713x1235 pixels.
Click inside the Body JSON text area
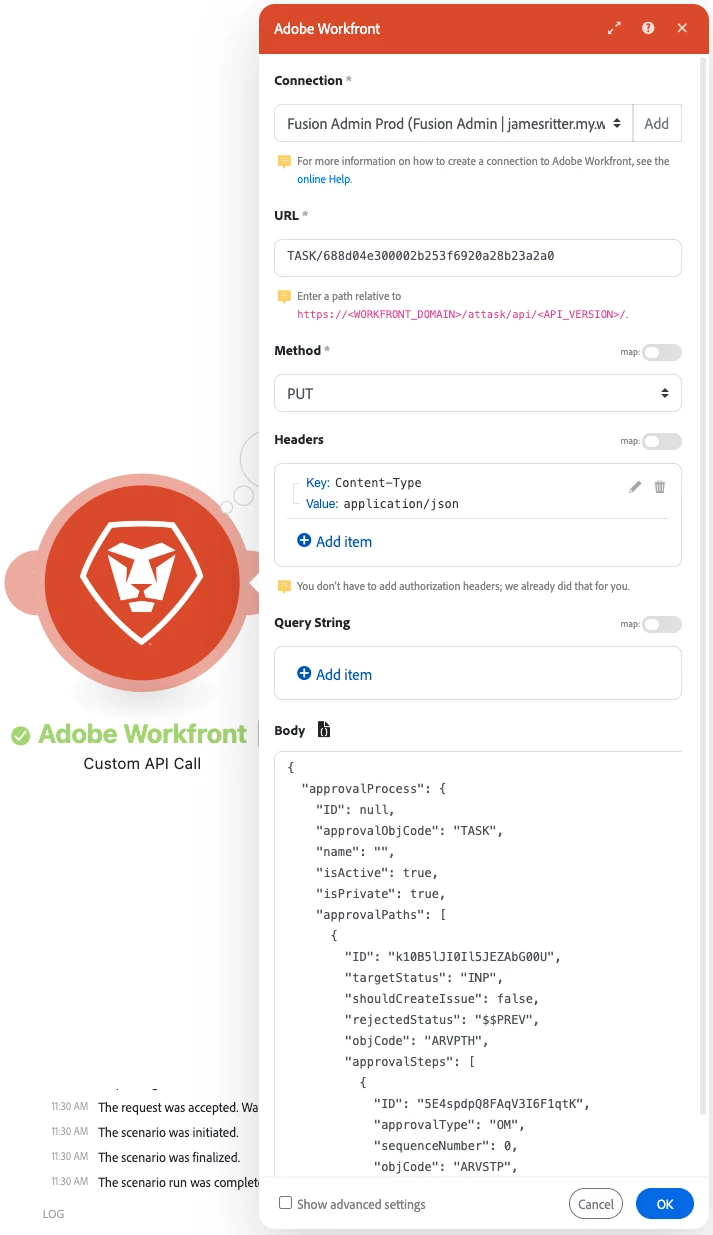coord(478,964)
